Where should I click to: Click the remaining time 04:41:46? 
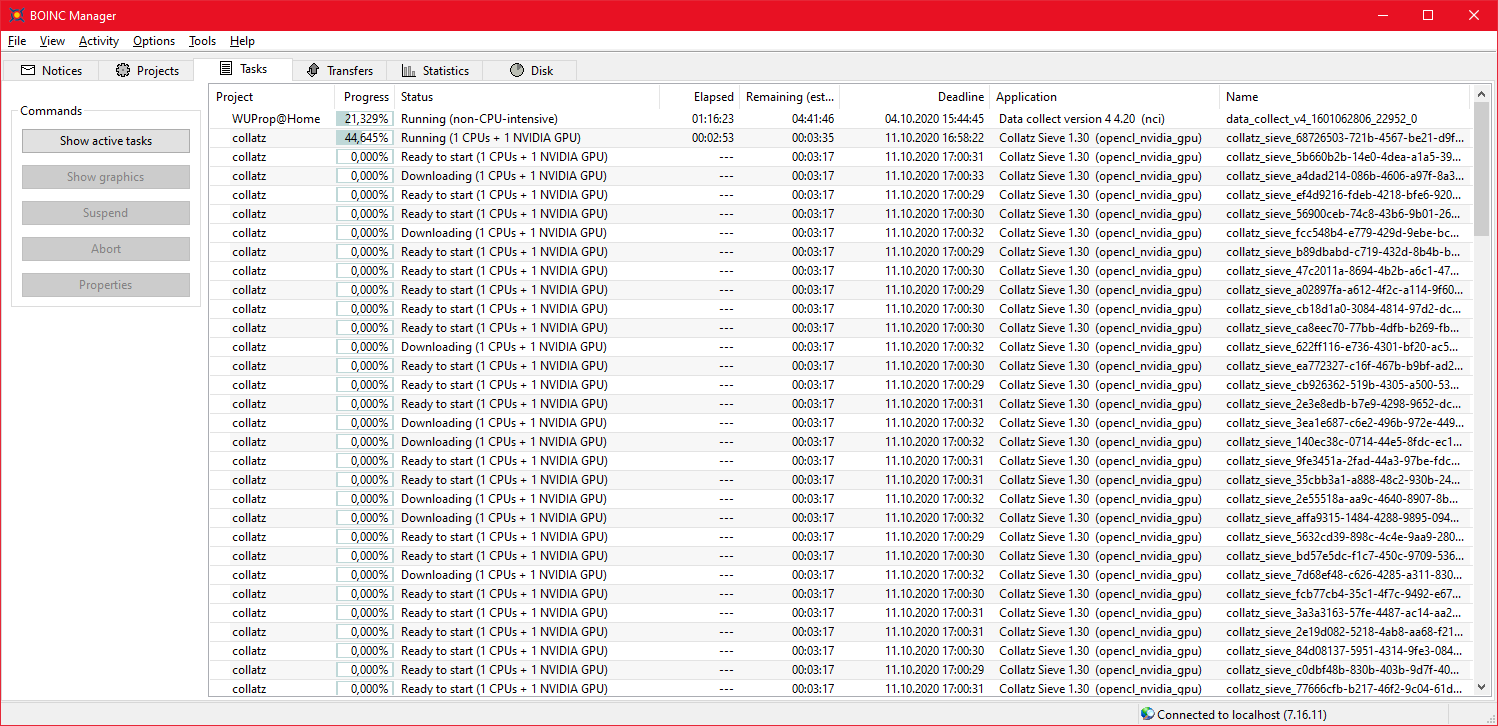click(x=813, y=119)
